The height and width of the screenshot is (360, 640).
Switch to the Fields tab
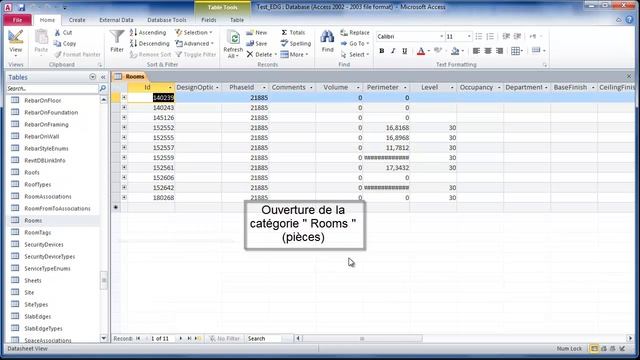[209, 20]
